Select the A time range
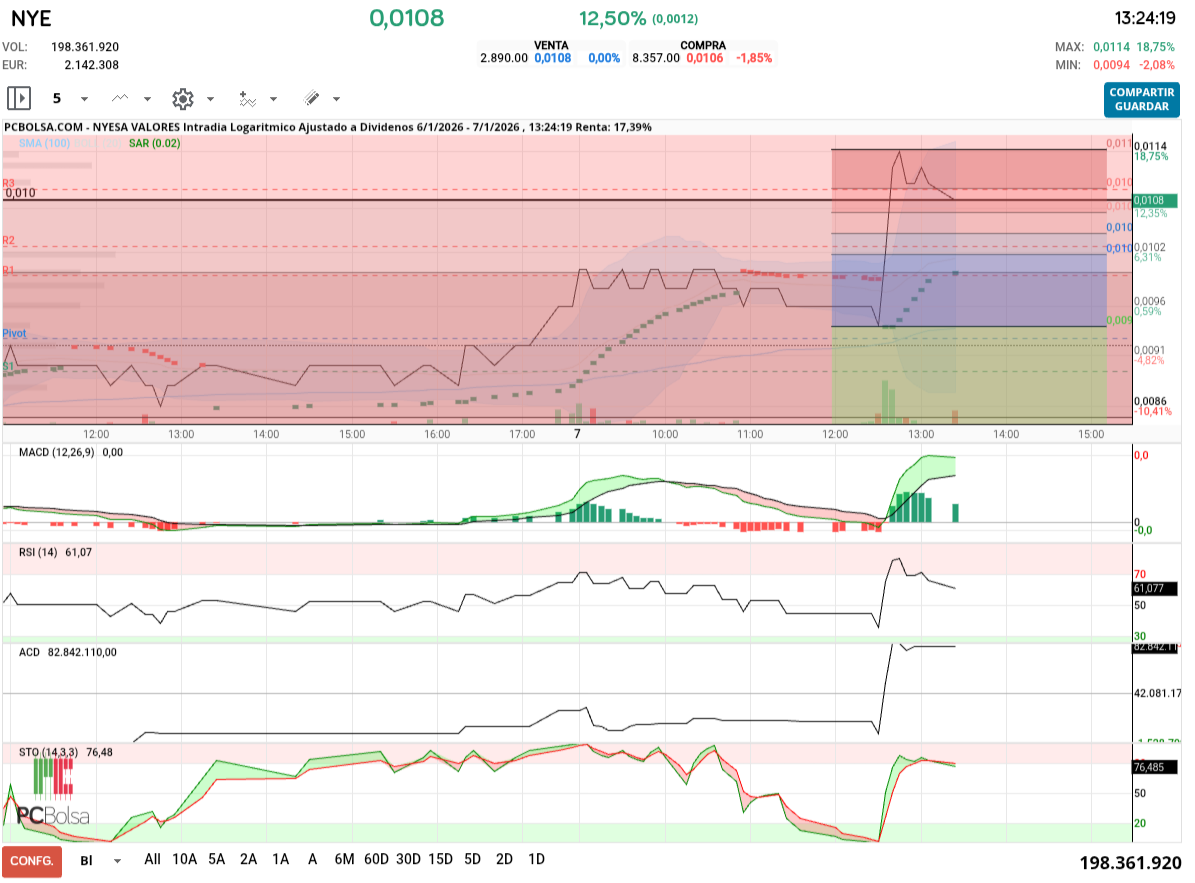The image size is (1195, 883). click(312, 859)
